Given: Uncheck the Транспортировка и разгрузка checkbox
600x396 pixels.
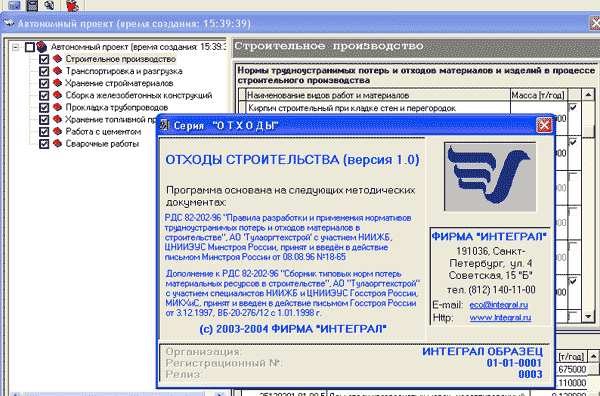Looking at the screenshot, I should tap(44, 71).
